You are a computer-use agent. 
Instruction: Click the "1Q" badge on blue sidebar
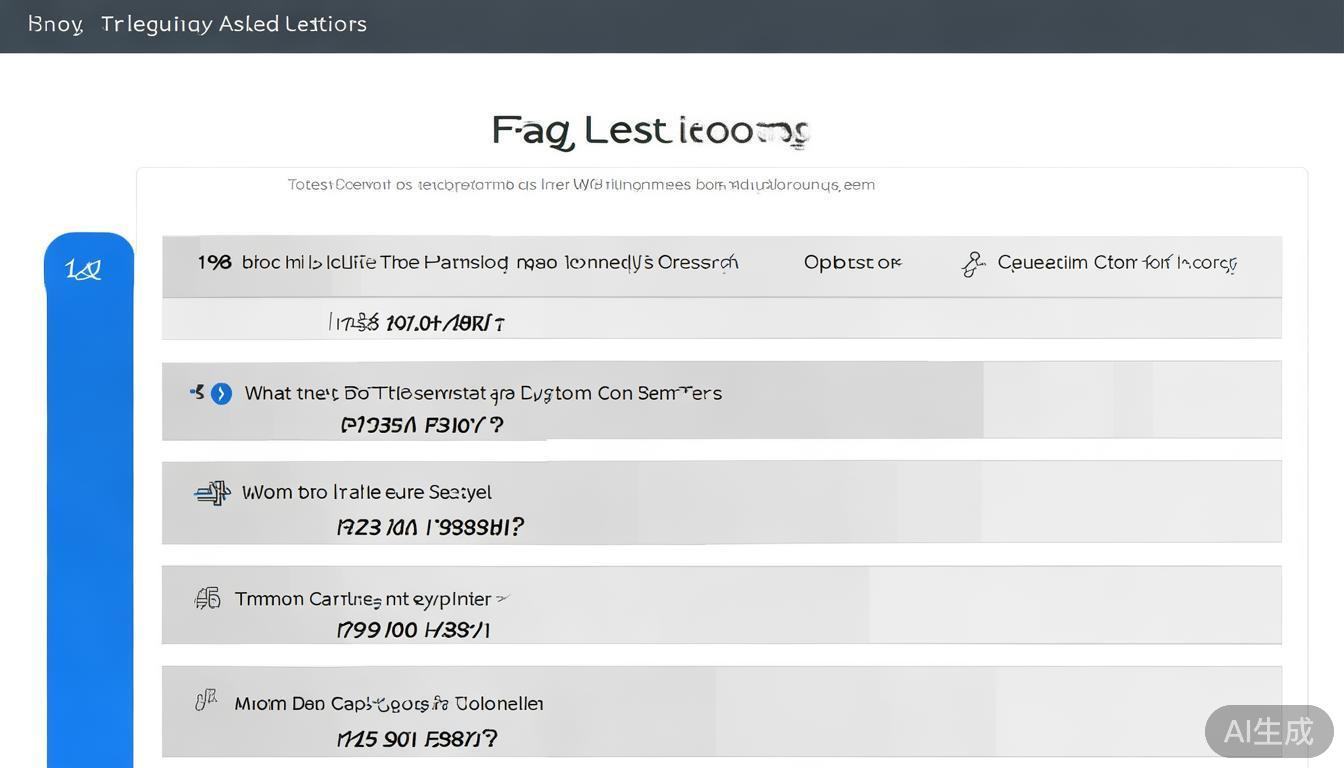click(84, 270)
